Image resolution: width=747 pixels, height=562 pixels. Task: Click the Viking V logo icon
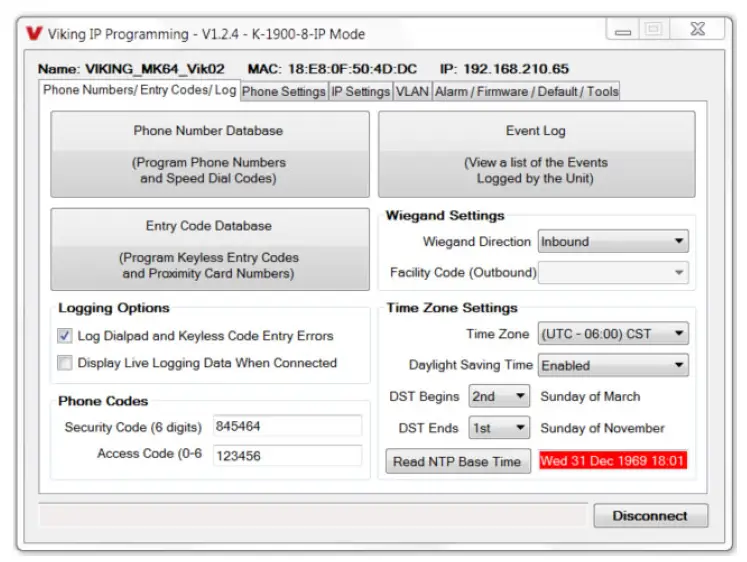tap(34, 33)
